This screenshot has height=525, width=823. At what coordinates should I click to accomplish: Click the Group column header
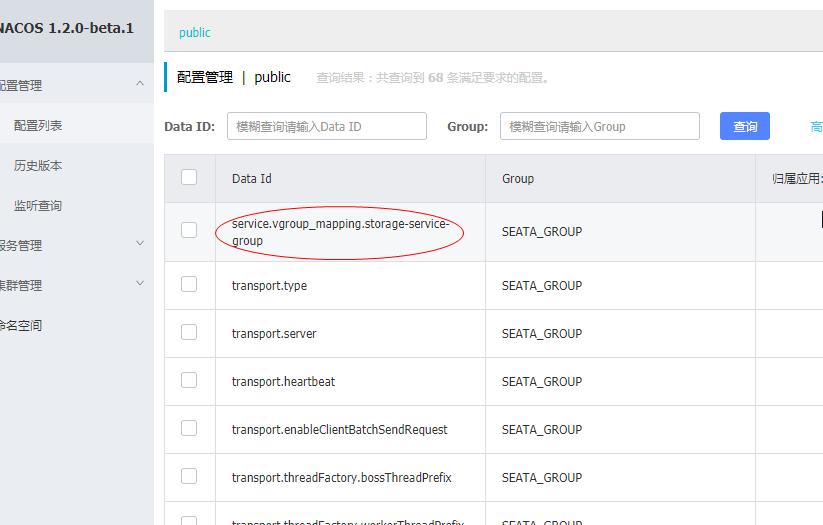[518, 178]
